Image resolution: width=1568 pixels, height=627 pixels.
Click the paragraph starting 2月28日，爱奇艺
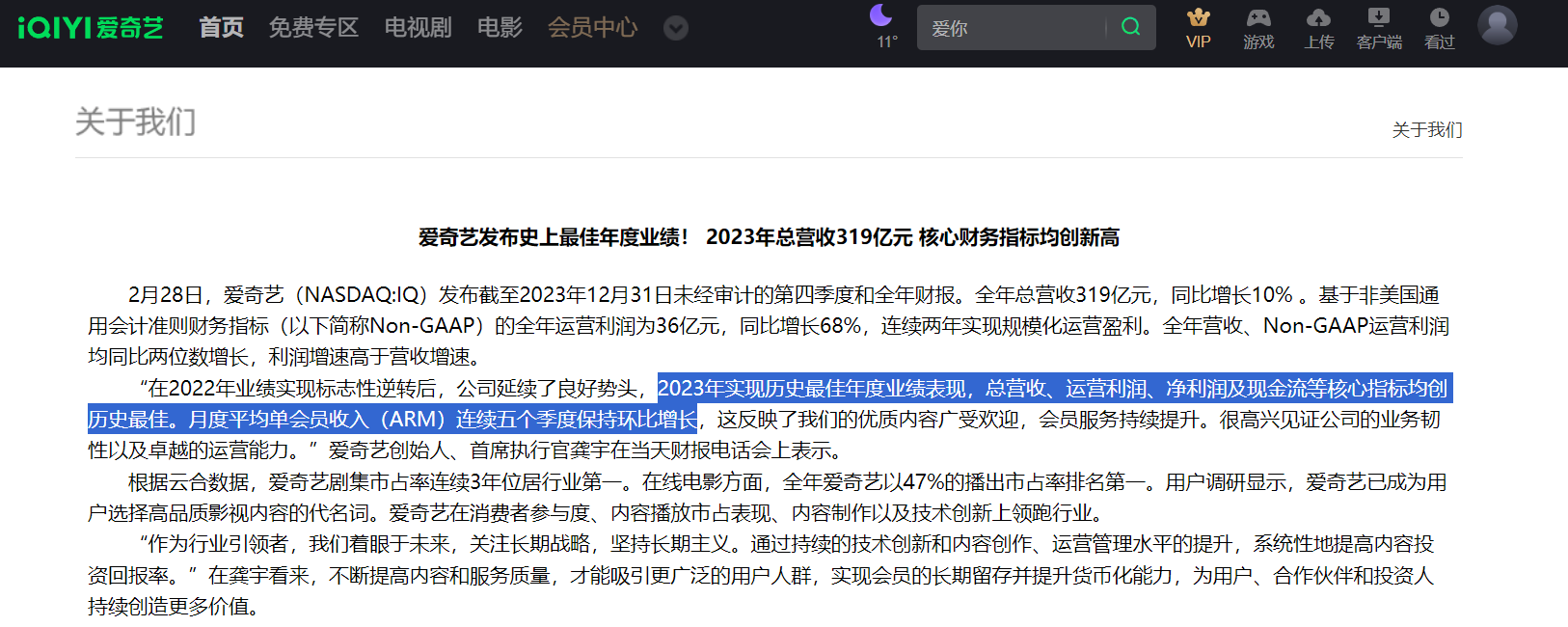tap(769, 325)
